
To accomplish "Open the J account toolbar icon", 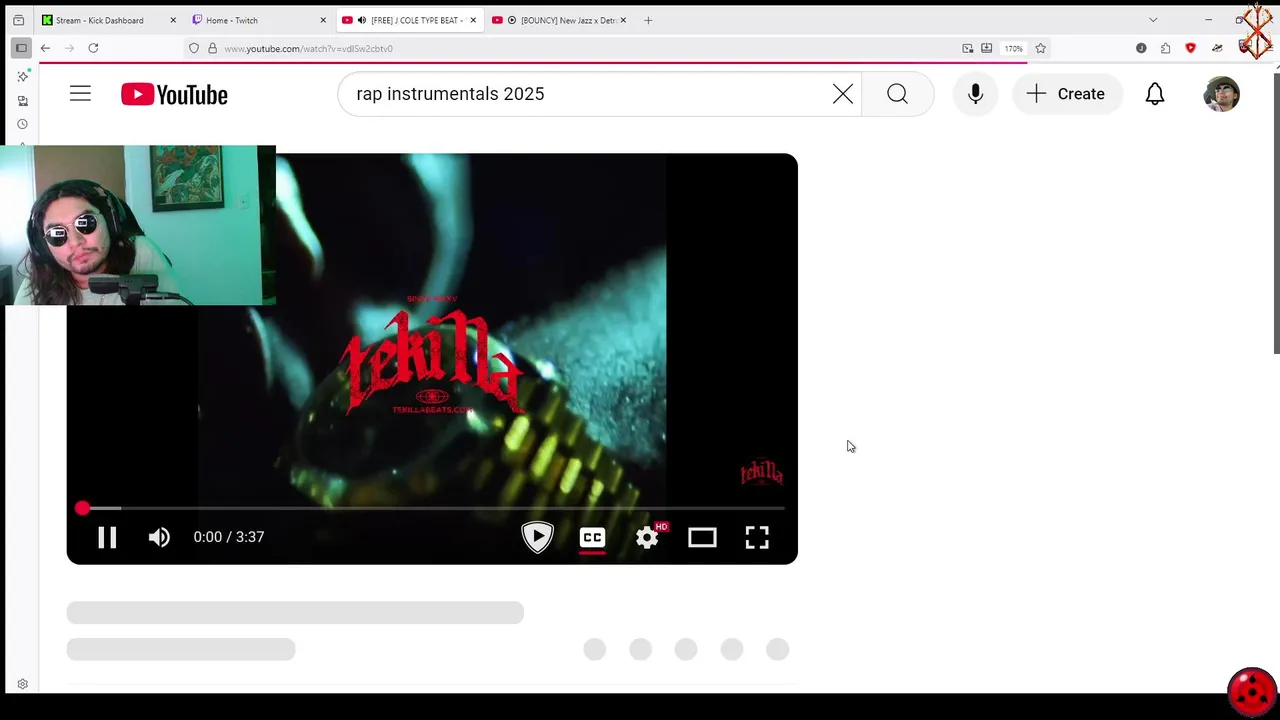I will (1141, 48).
